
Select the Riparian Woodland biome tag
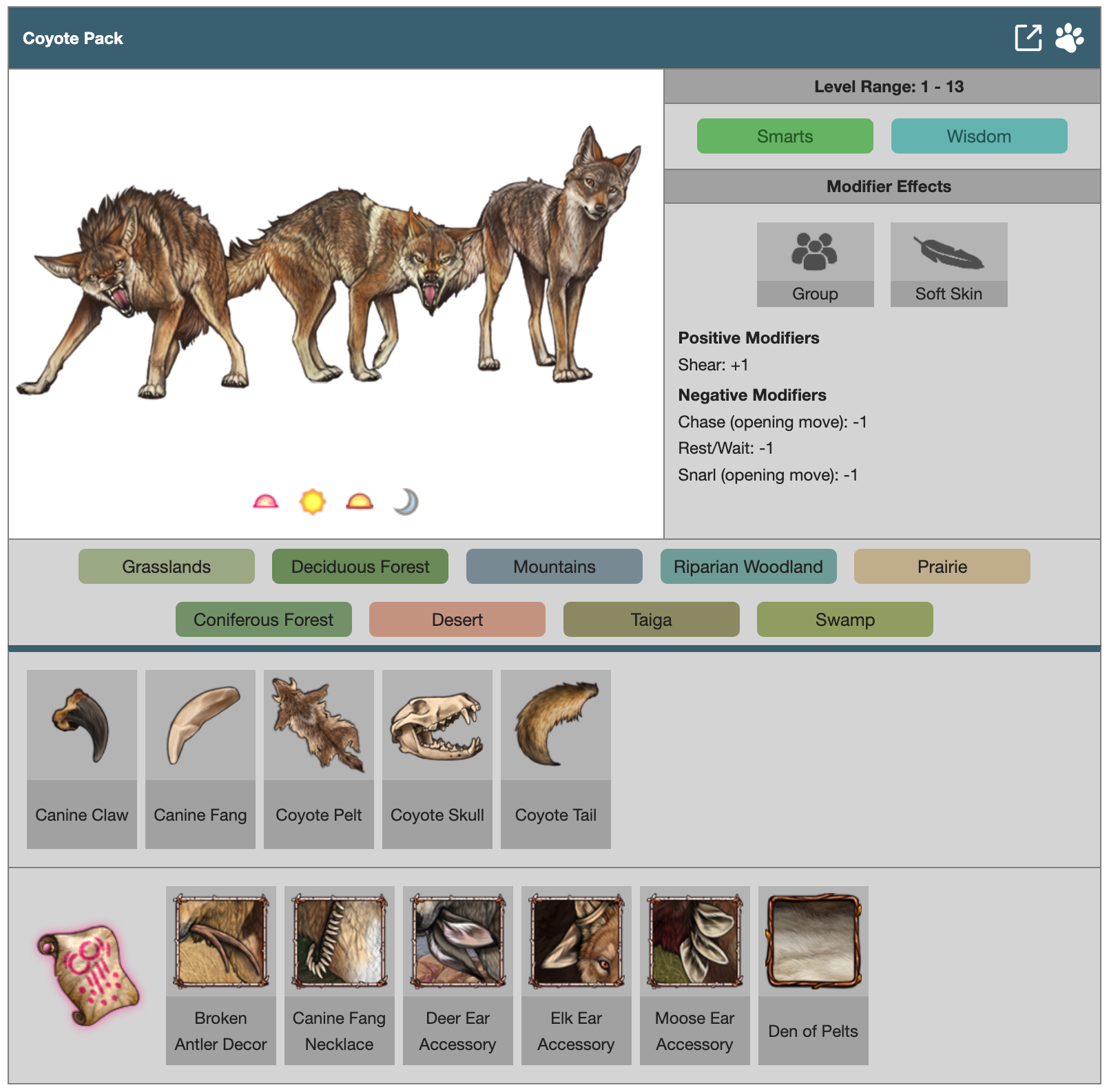point(748,567)
